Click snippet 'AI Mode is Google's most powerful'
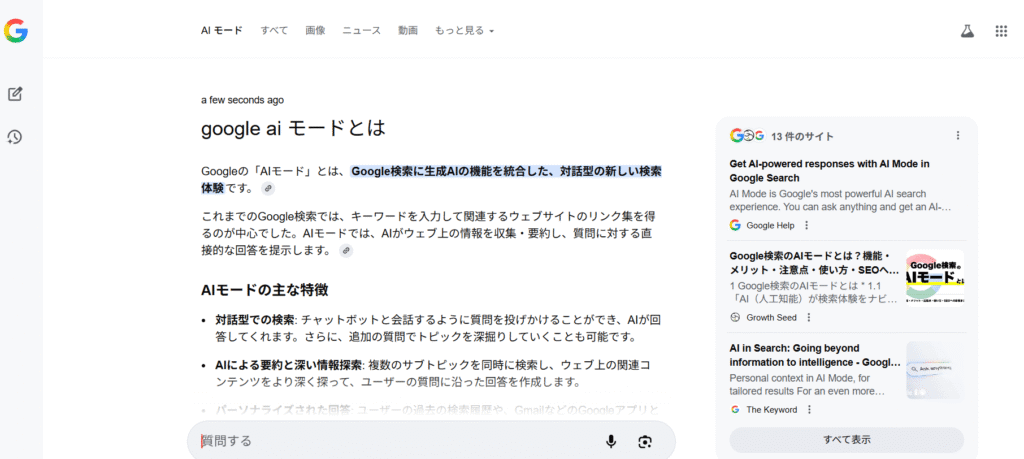 840,200
